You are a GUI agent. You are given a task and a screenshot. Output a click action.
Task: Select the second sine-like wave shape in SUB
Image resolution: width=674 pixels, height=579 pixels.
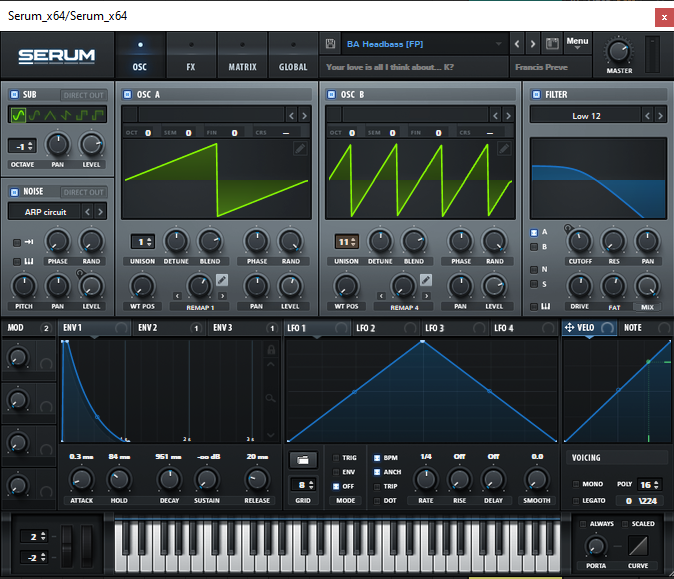click(34, 115)
